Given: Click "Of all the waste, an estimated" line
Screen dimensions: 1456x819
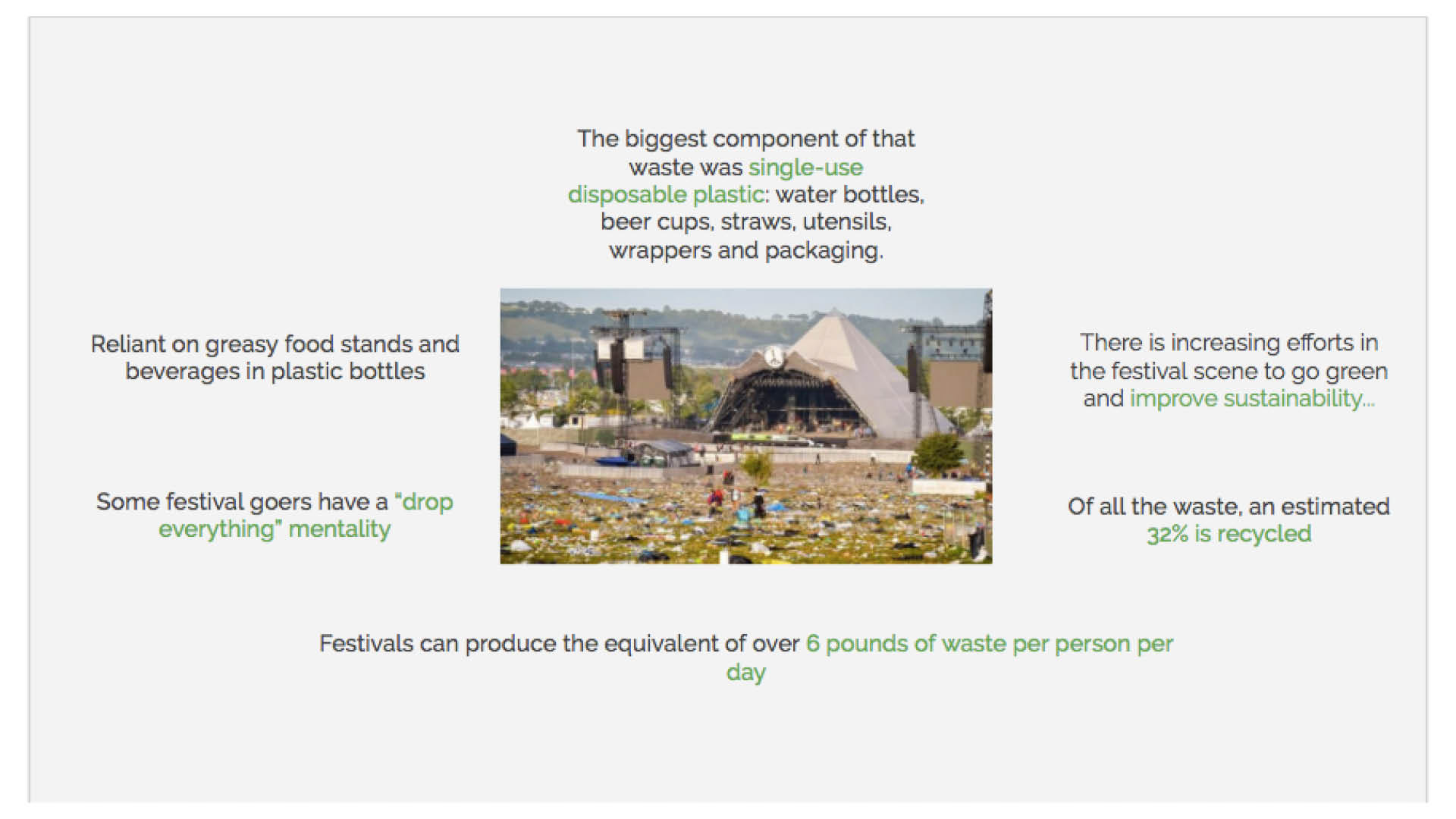Looking at the screenshot, I should (x=1228, y=507).
